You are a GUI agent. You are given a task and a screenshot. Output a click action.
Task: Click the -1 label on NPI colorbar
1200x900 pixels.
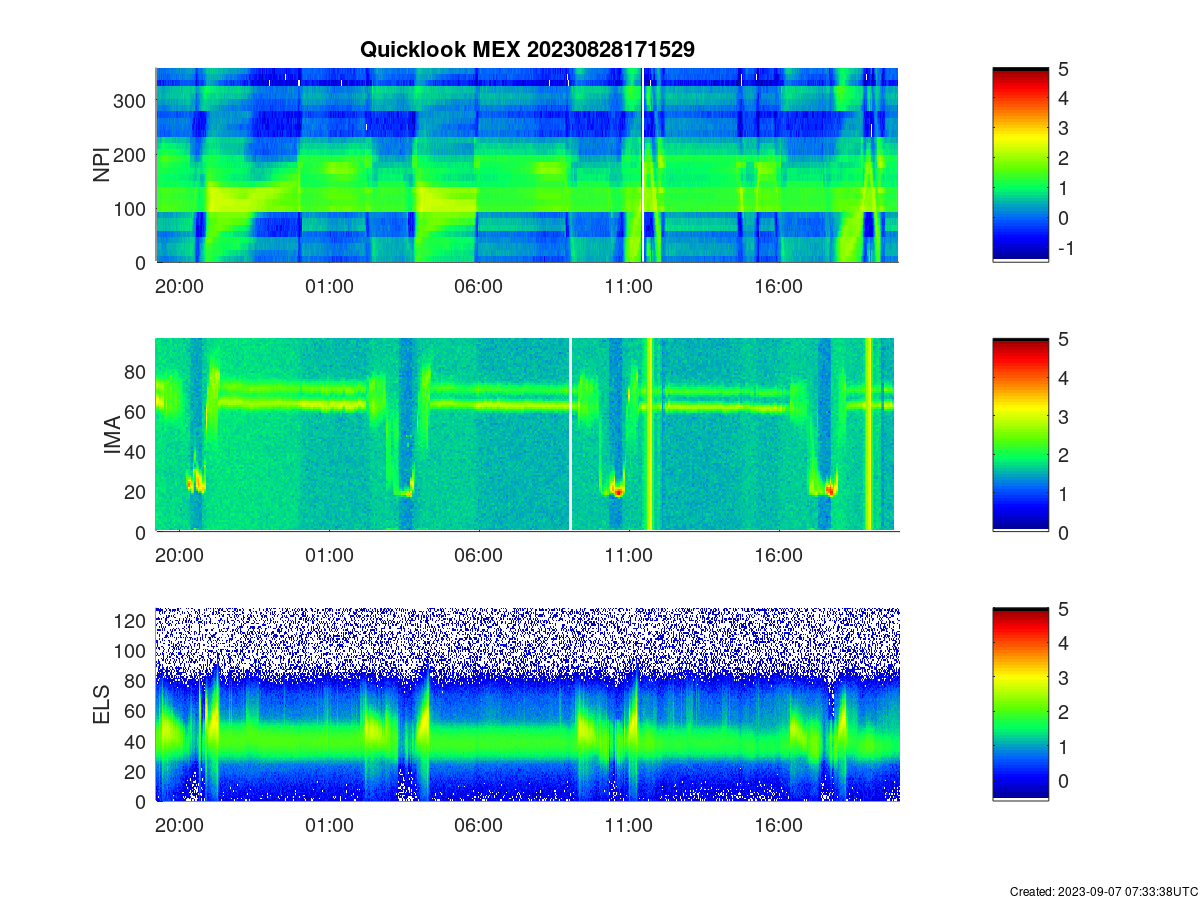(1065, 248)
